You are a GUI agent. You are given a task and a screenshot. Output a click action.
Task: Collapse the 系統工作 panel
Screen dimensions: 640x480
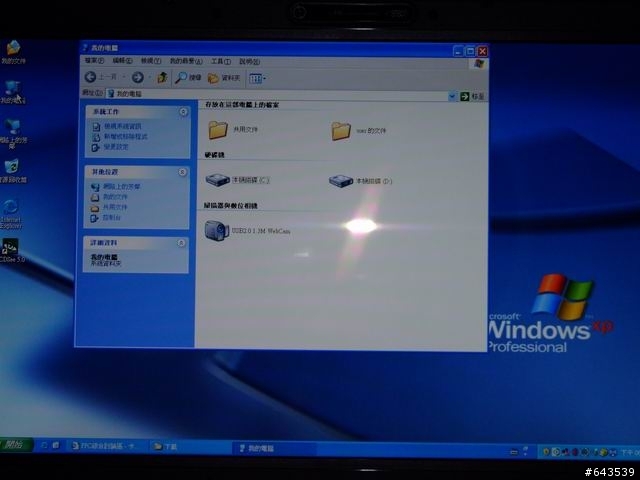click(x=183, y=112)
